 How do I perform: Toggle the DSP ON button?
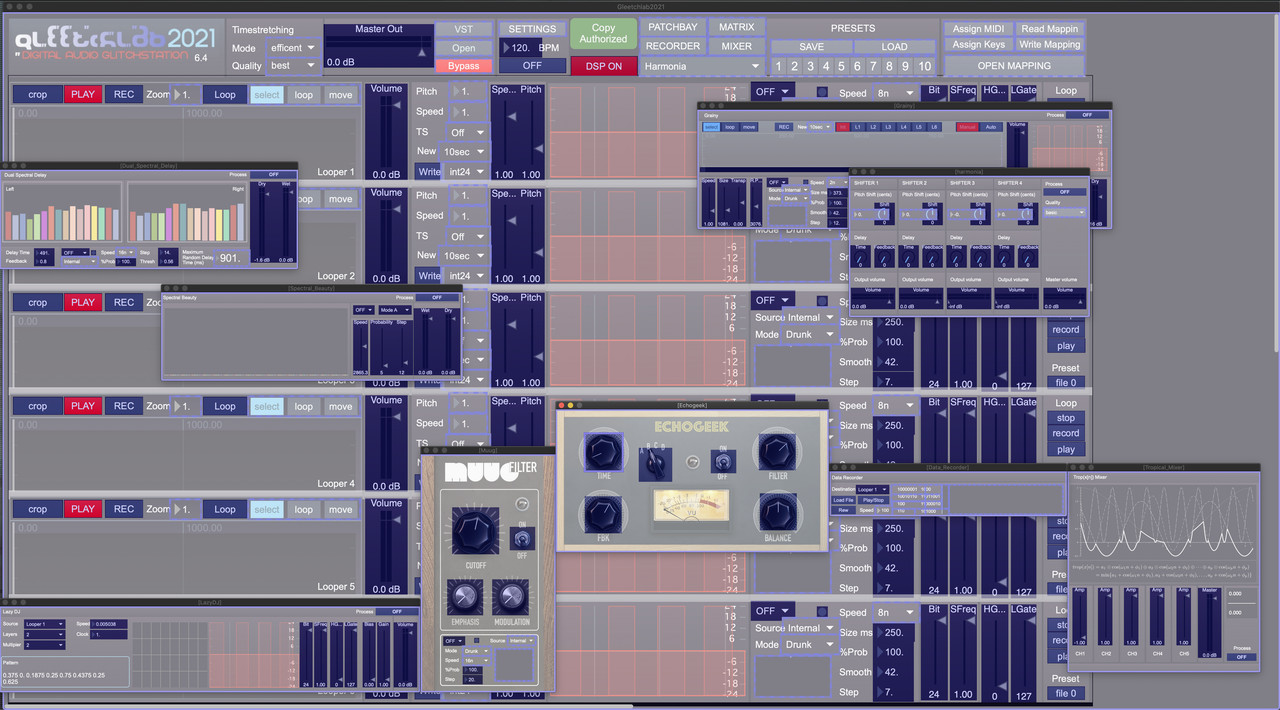coord(604,66)
